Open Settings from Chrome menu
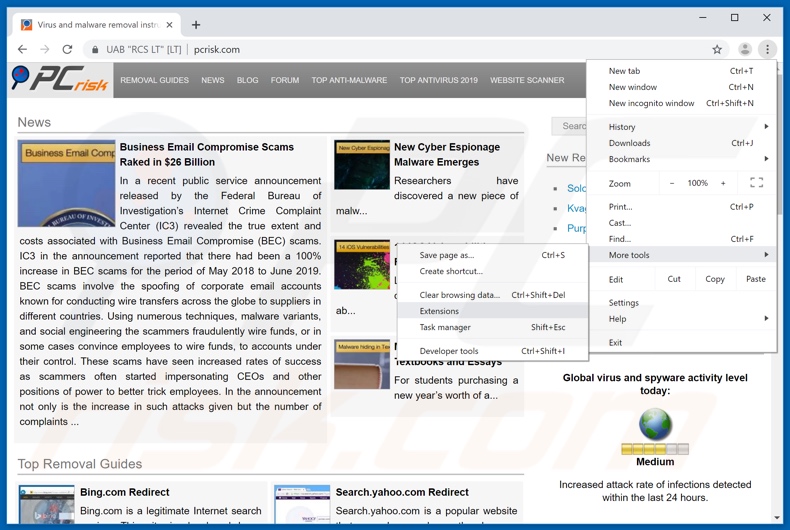This screenshot has width=790, height=530. pyautogui.click(x=681, y=303)
